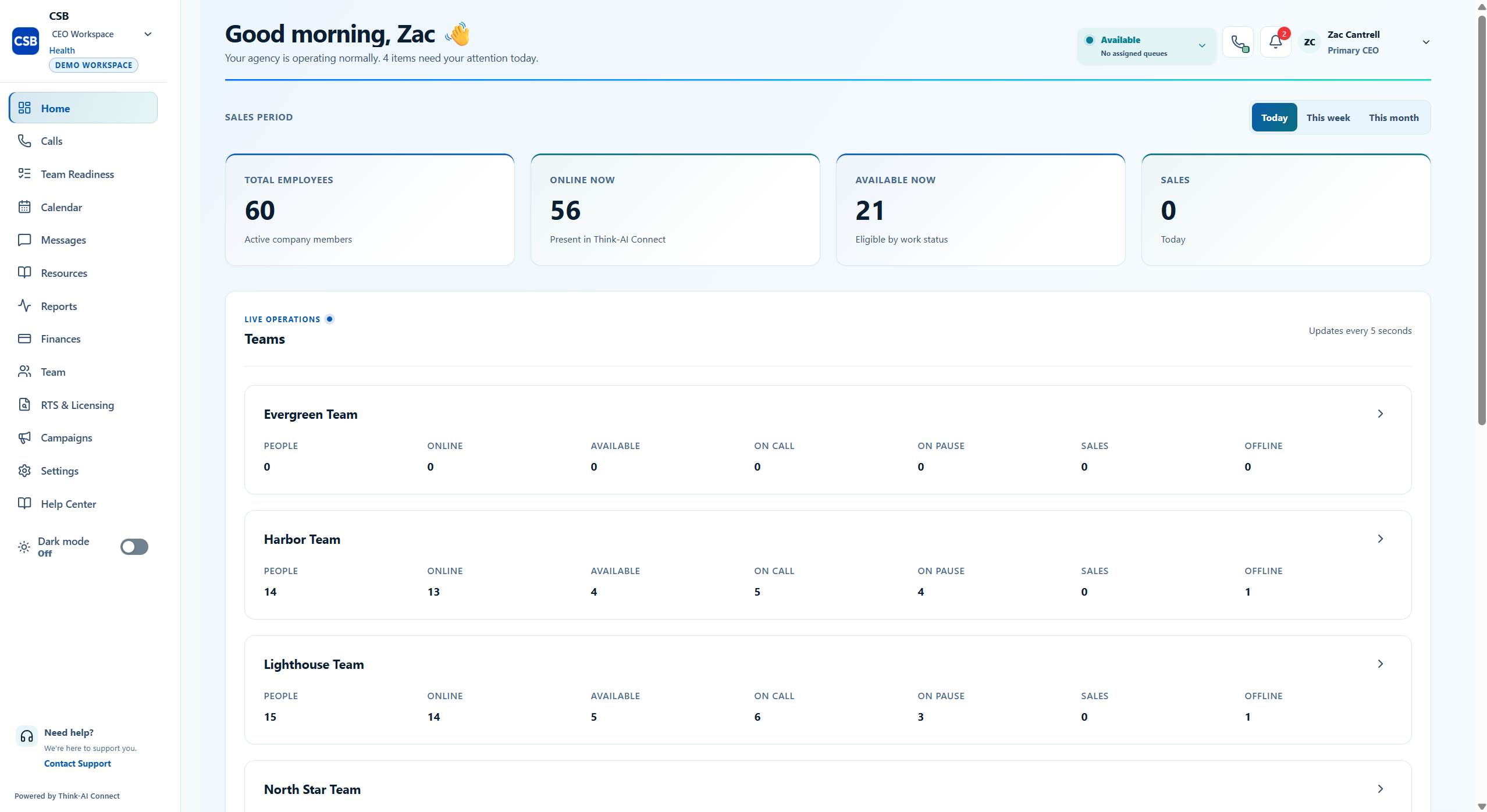Go to Calls in the sidebar
This screenshot has width=1487, height=812.
[83, 141]
